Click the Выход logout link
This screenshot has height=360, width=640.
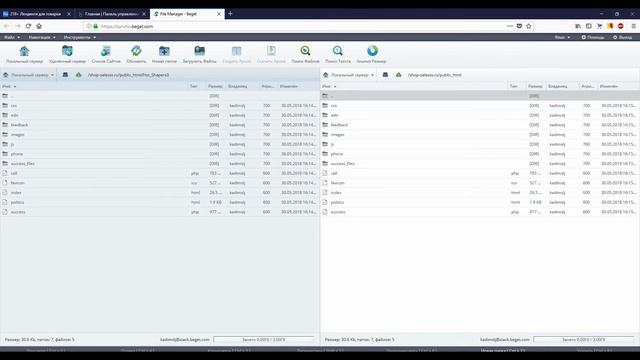(x=622, y=37)
